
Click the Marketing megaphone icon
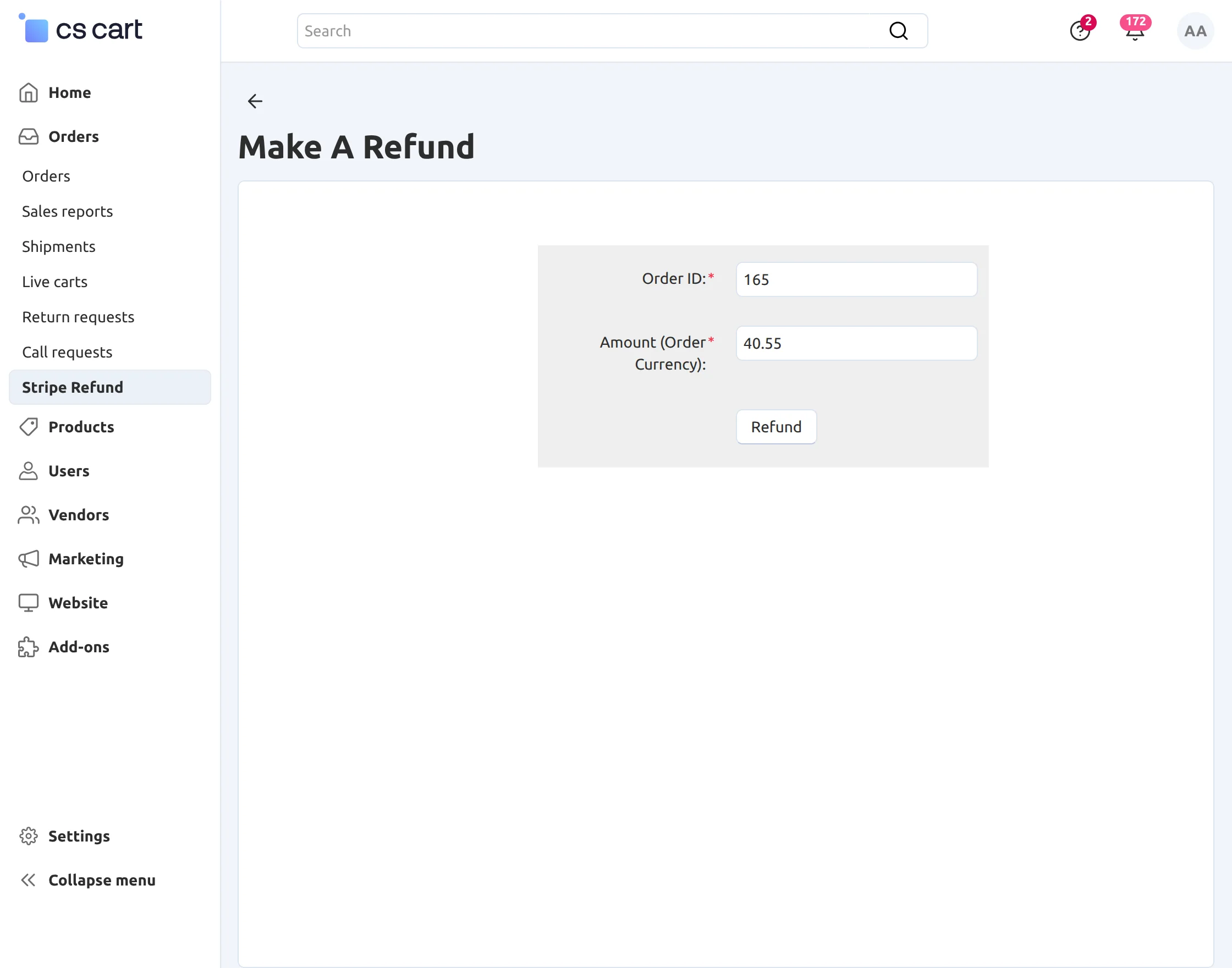point(29,559)
